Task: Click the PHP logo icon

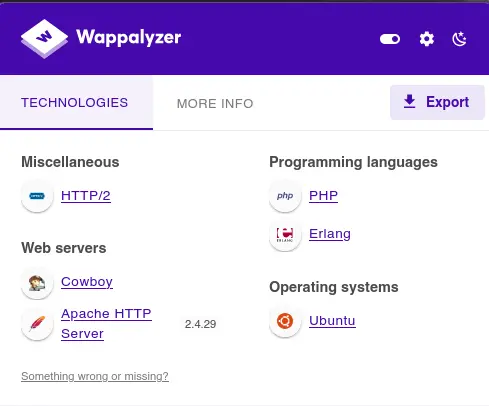Action: coord(285,196)
